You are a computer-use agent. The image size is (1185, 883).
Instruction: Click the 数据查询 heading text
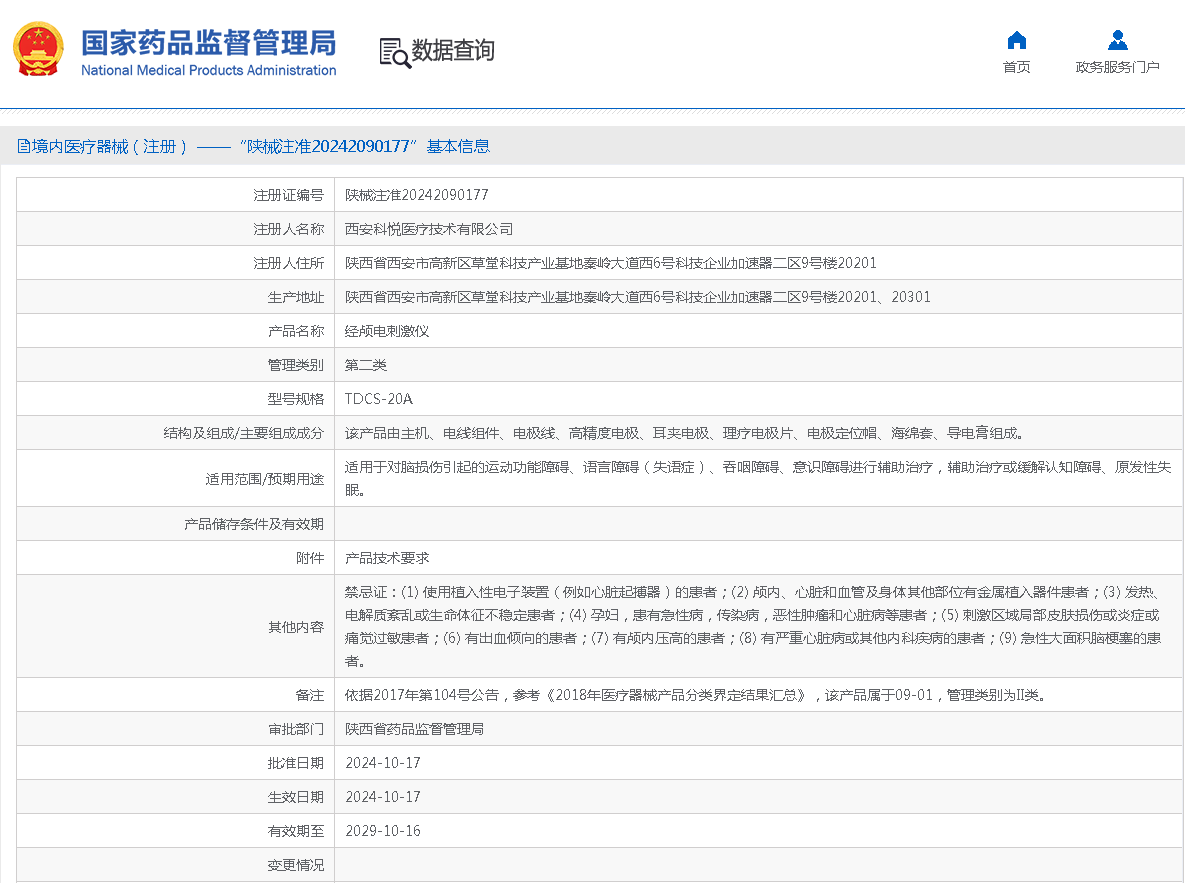[x=453, y=50]
